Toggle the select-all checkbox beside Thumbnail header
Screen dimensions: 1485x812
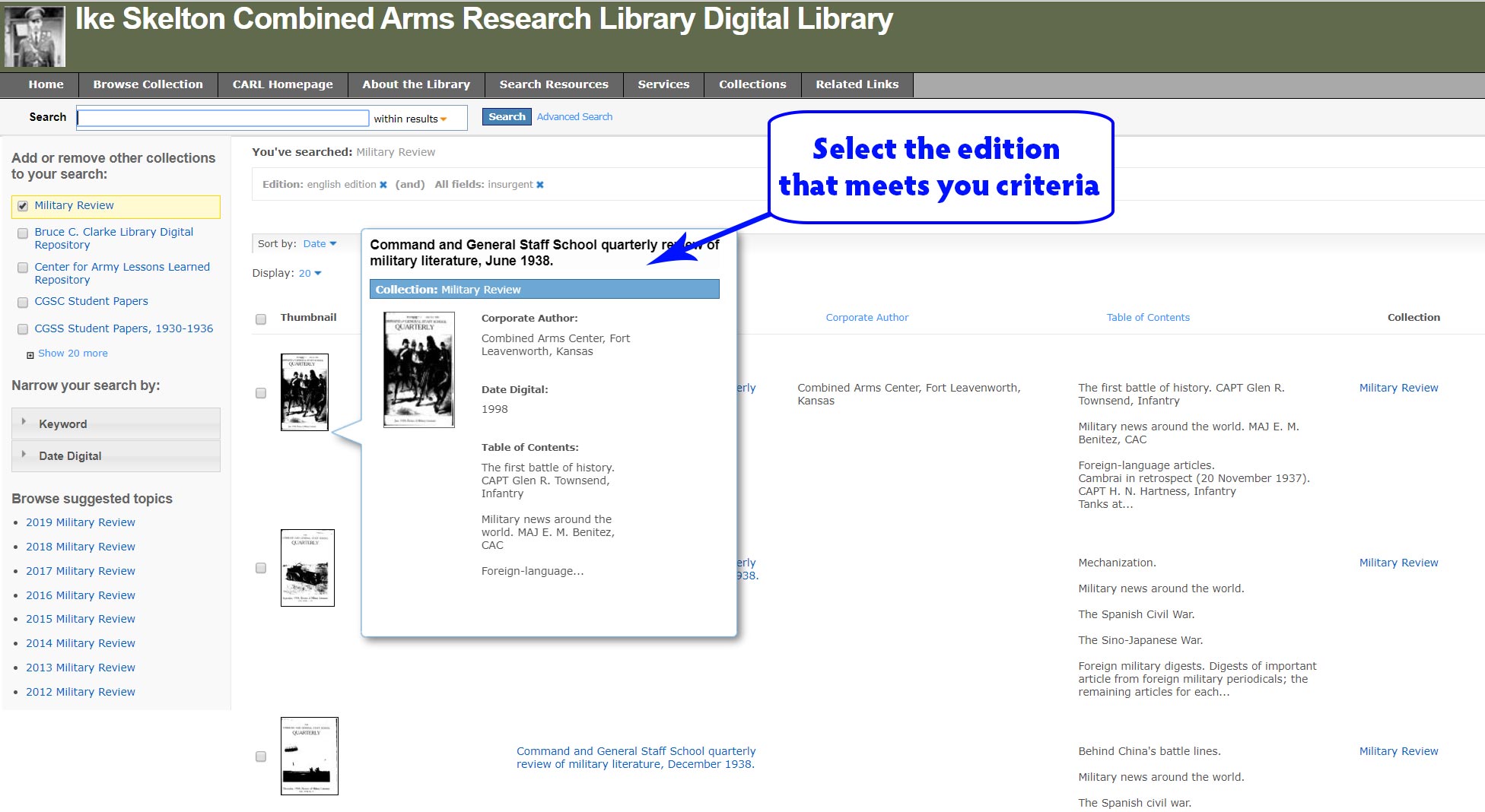261,319
